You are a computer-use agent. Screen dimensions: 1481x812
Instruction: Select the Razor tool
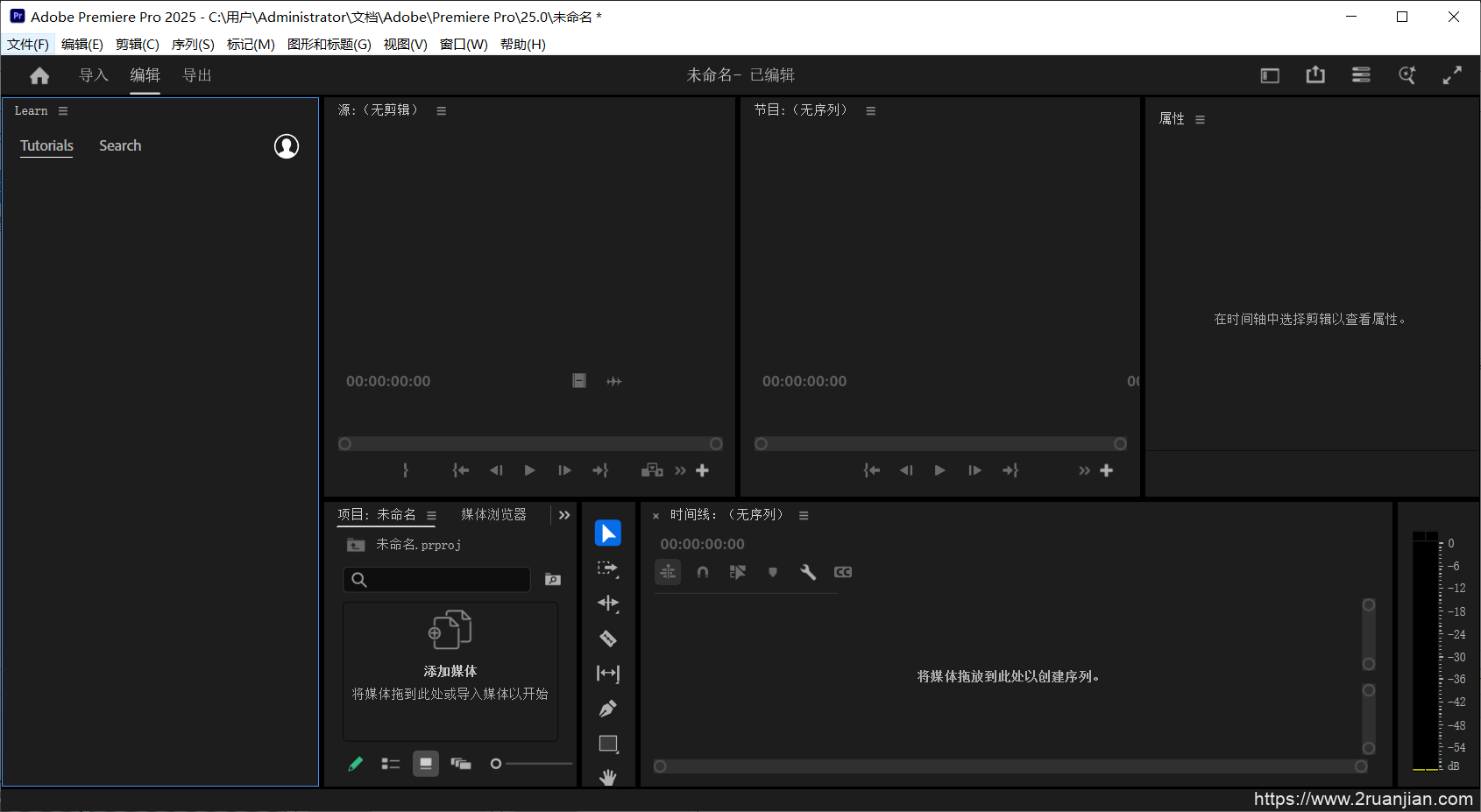tap(608, 639)
